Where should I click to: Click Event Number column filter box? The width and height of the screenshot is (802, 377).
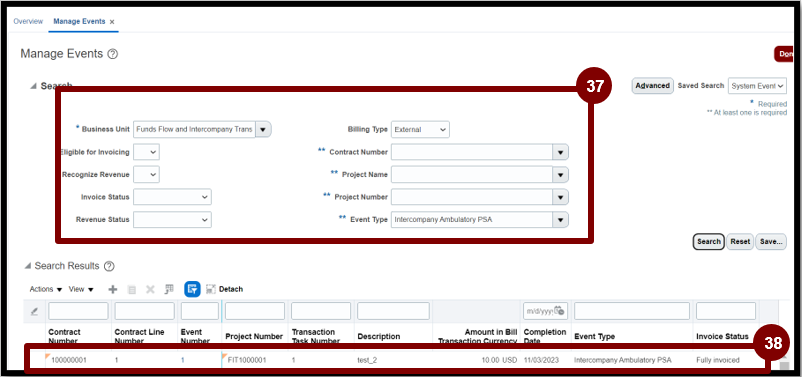pyautogui.click(x=199, y=311)
